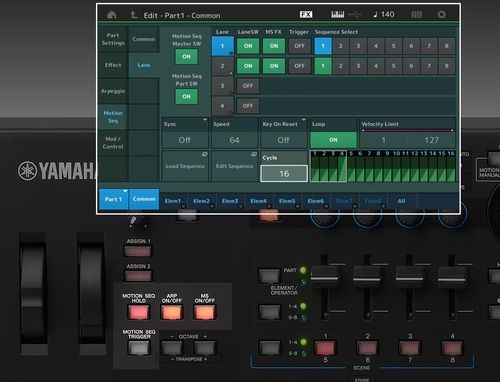
Task: Click step 12 in the sequence graph
Action: click(x=415, y=166)
